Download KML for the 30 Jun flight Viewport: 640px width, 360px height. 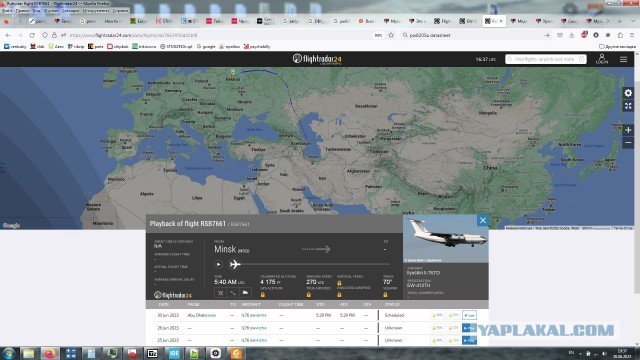click(x=437, y=316)
